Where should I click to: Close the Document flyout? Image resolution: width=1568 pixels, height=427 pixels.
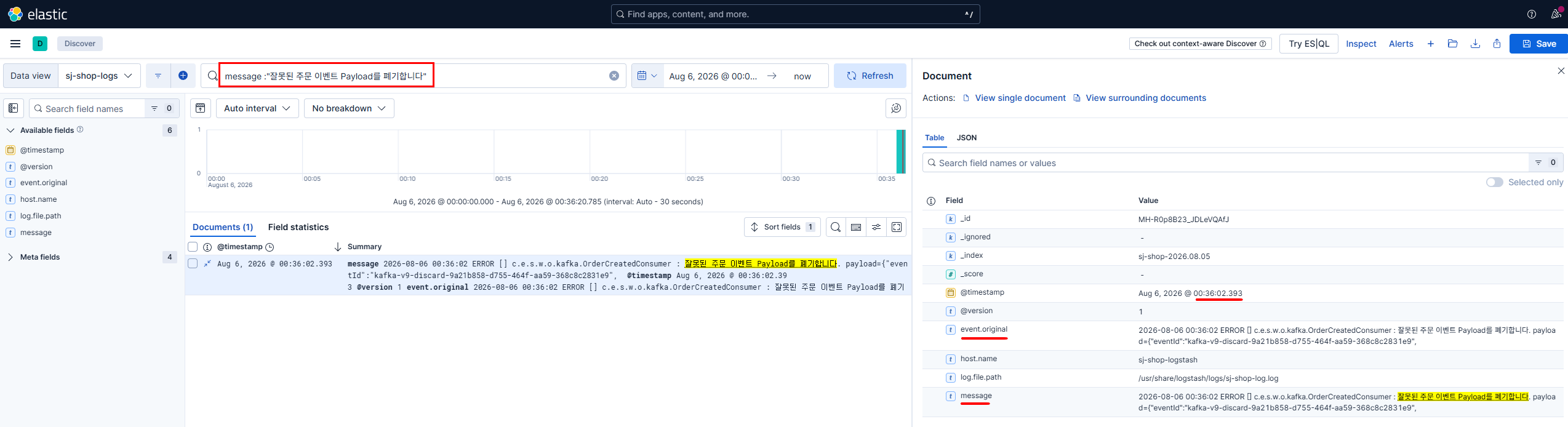coord(1561,71)
